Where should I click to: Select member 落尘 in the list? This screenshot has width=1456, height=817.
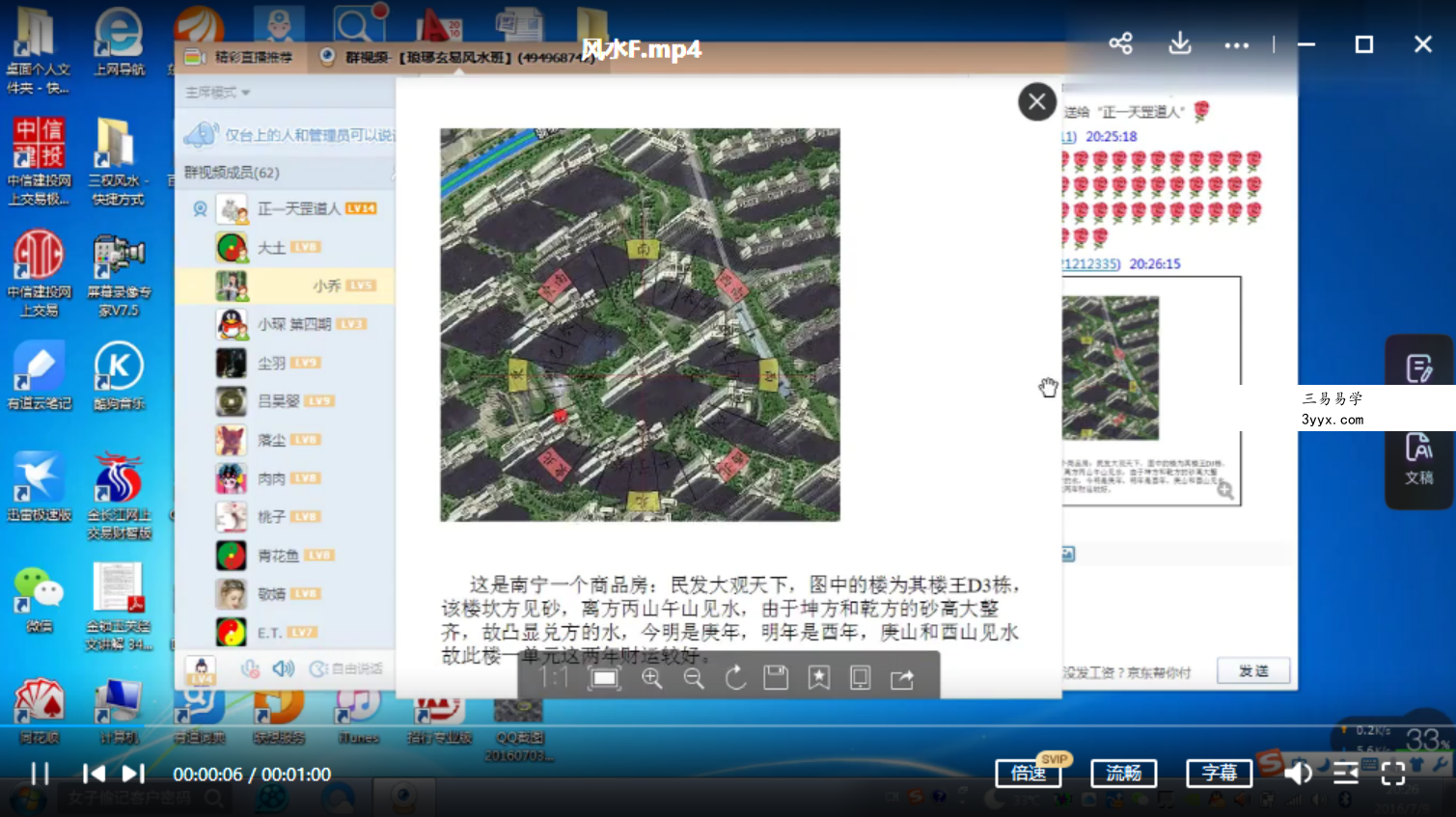coord(286,440)
